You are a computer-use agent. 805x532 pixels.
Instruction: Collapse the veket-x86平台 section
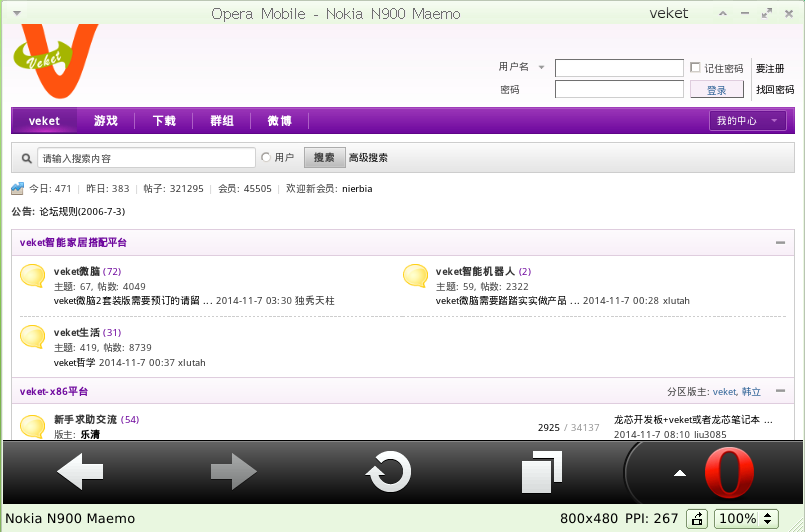coord(780,391)
